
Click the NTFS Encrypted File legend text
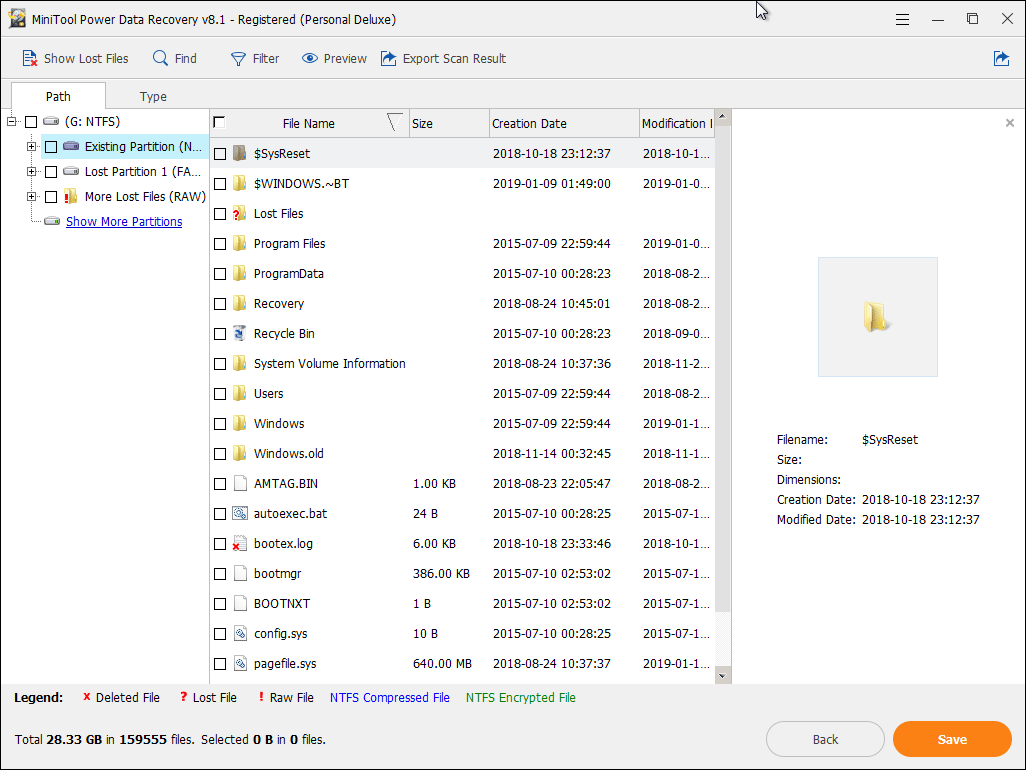click(x=521, y=697)
